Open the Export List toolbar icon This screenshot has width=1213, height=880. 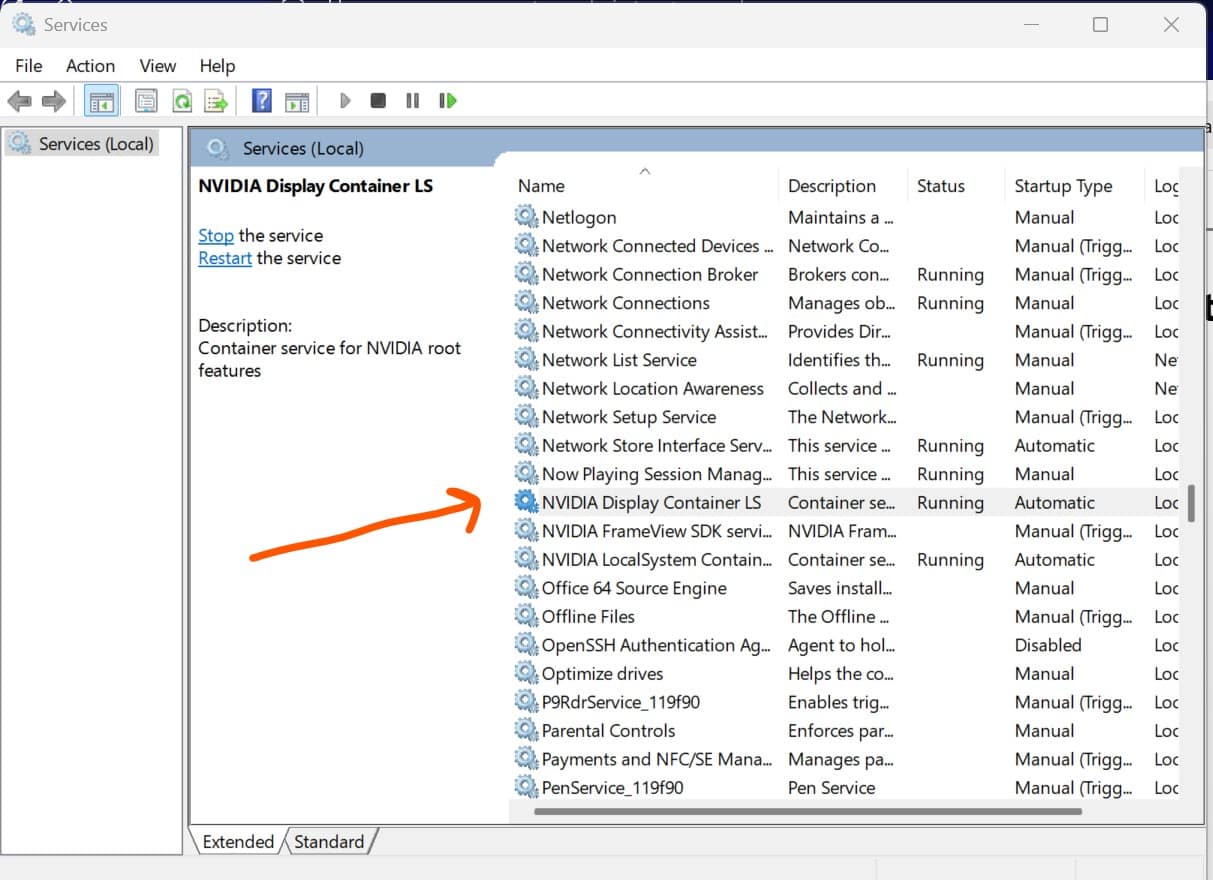[x=217, y=100]
